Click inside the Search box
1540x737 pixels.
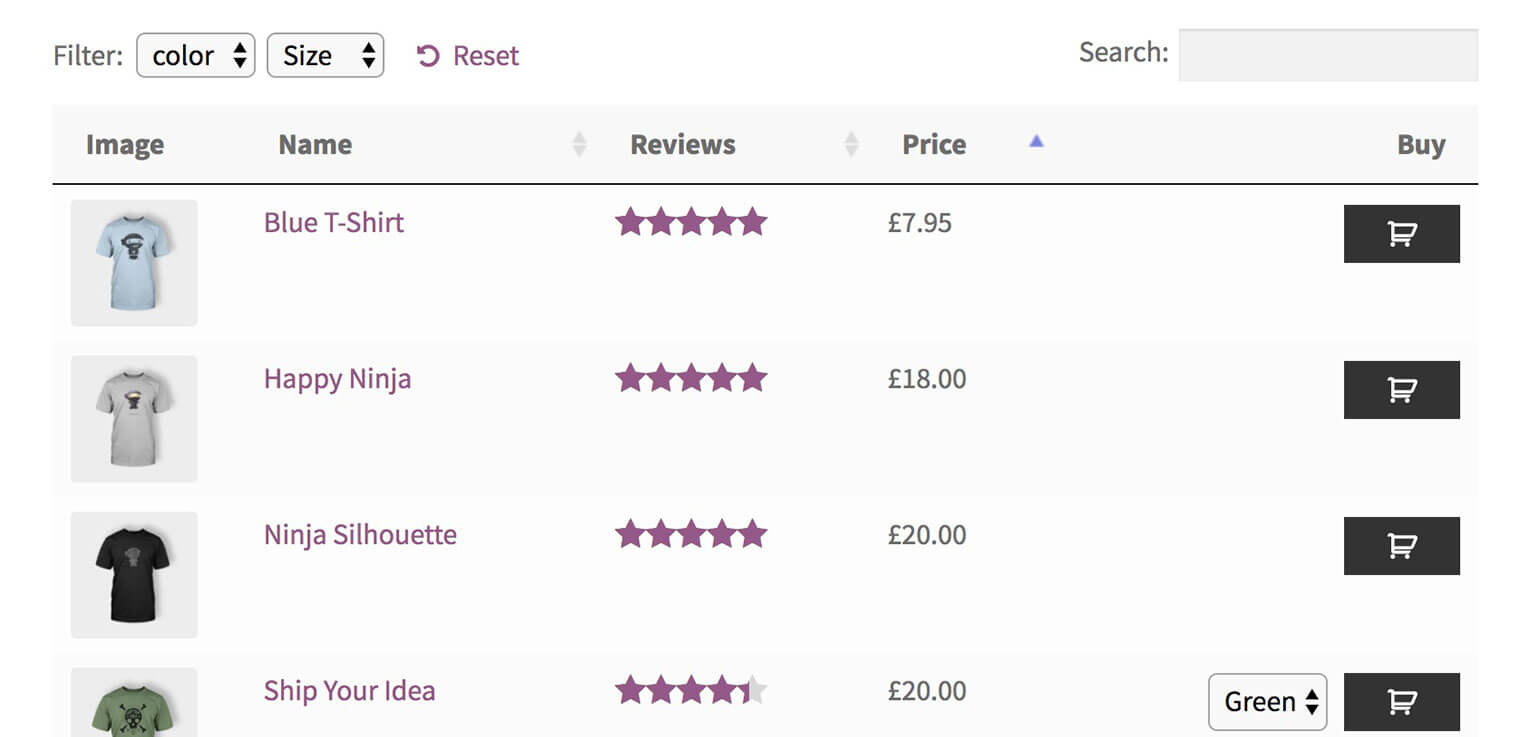point(1328,55)
